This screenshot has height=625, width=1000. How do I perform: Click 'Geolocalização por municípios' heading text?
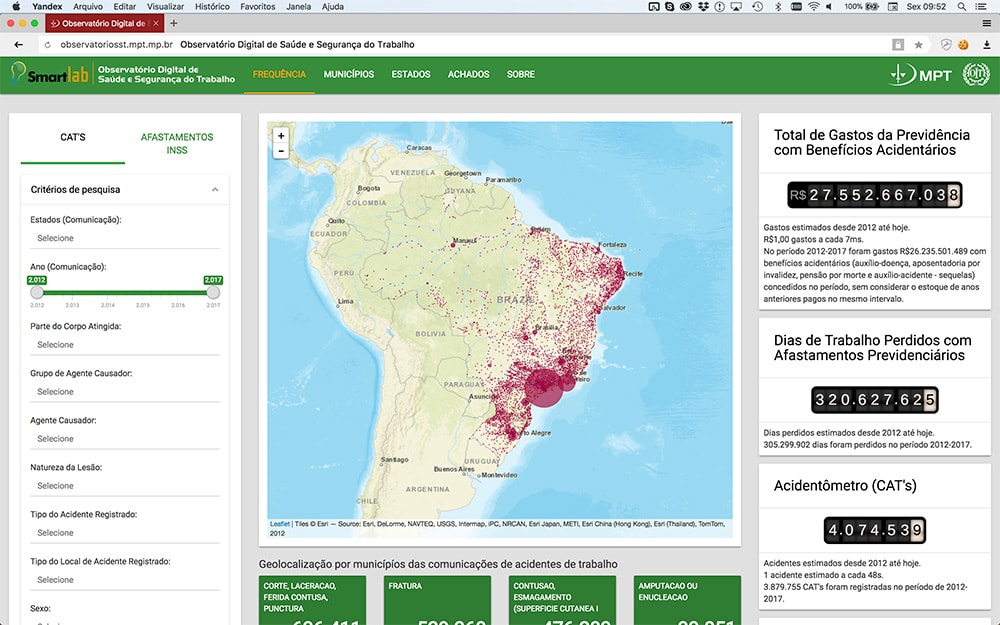pyautogui.click(x=438, y=564)
